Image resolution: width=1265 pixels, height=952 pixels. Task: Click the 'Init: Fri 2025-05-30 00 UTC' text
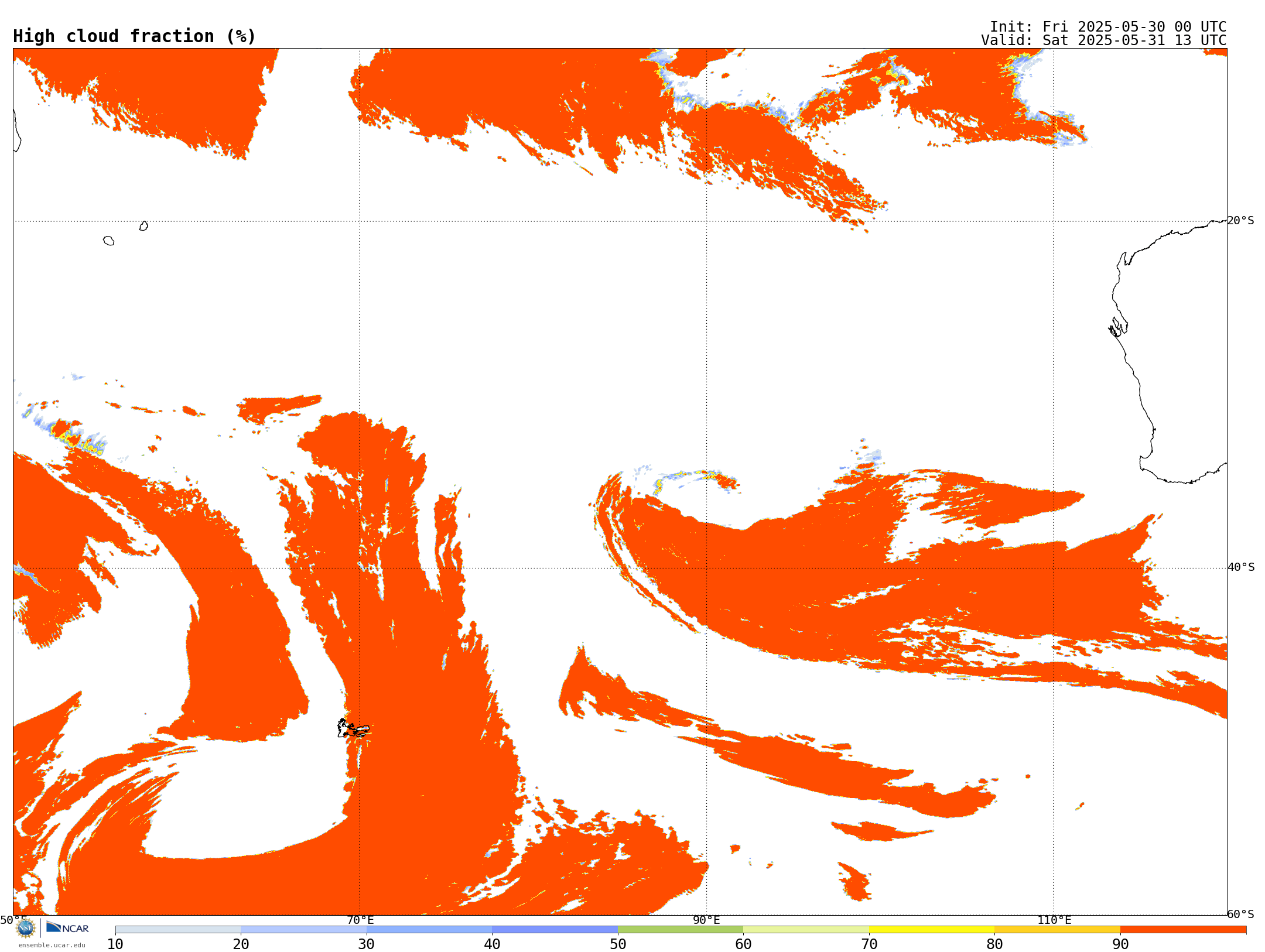coord(1108,27)
